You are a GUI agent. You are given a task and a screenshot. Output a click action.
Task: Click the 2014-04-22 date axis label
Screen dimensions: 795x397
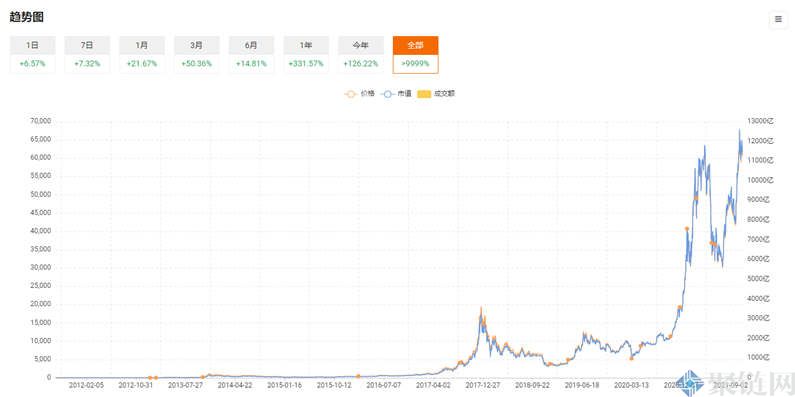[x=235, y=385]
